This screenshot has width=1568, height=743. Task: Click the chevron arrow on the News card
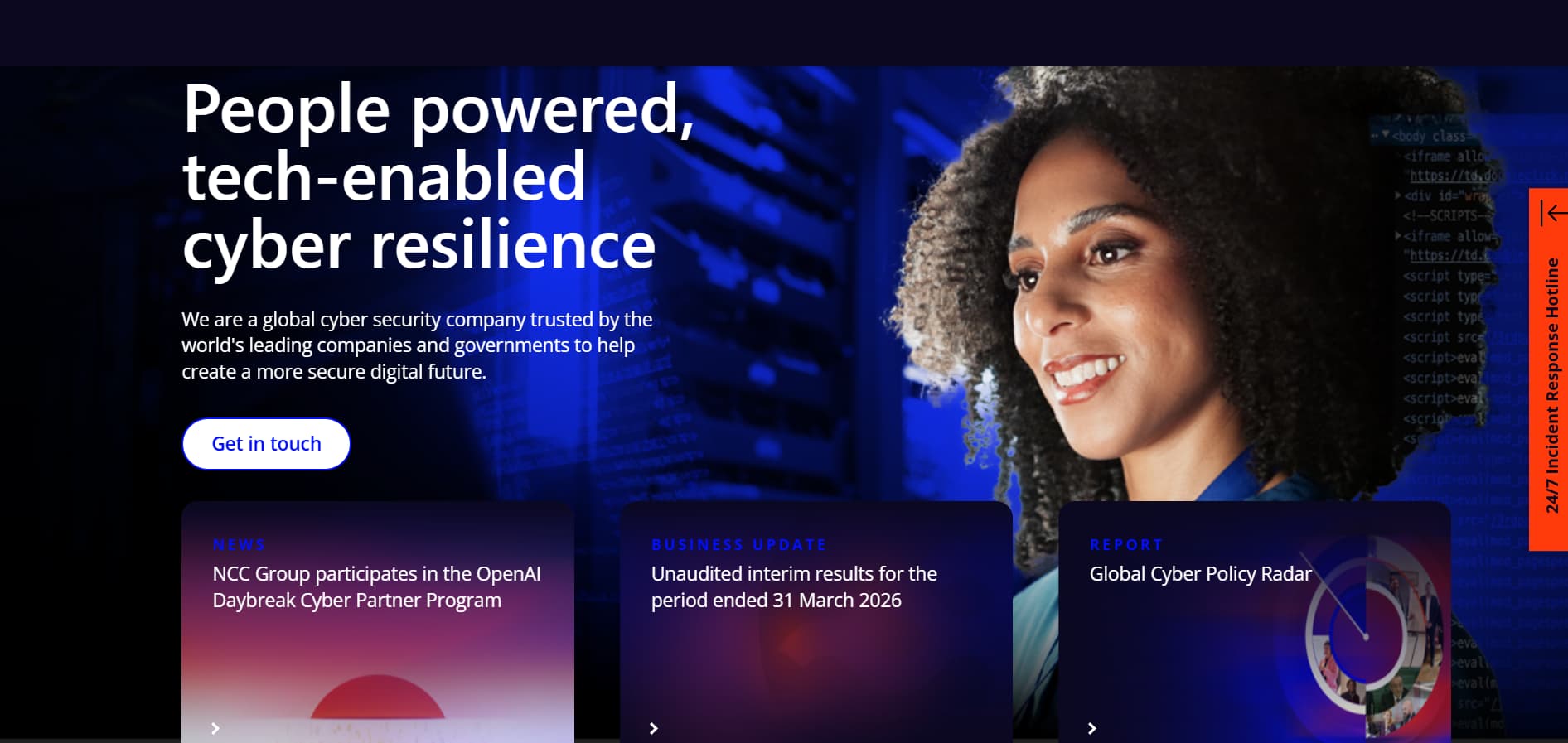pyautogui.click(x=215, y=728)
